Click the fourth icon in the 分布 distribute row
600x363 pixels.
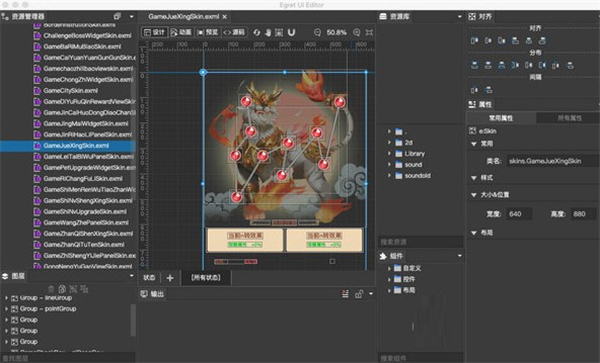515,65
